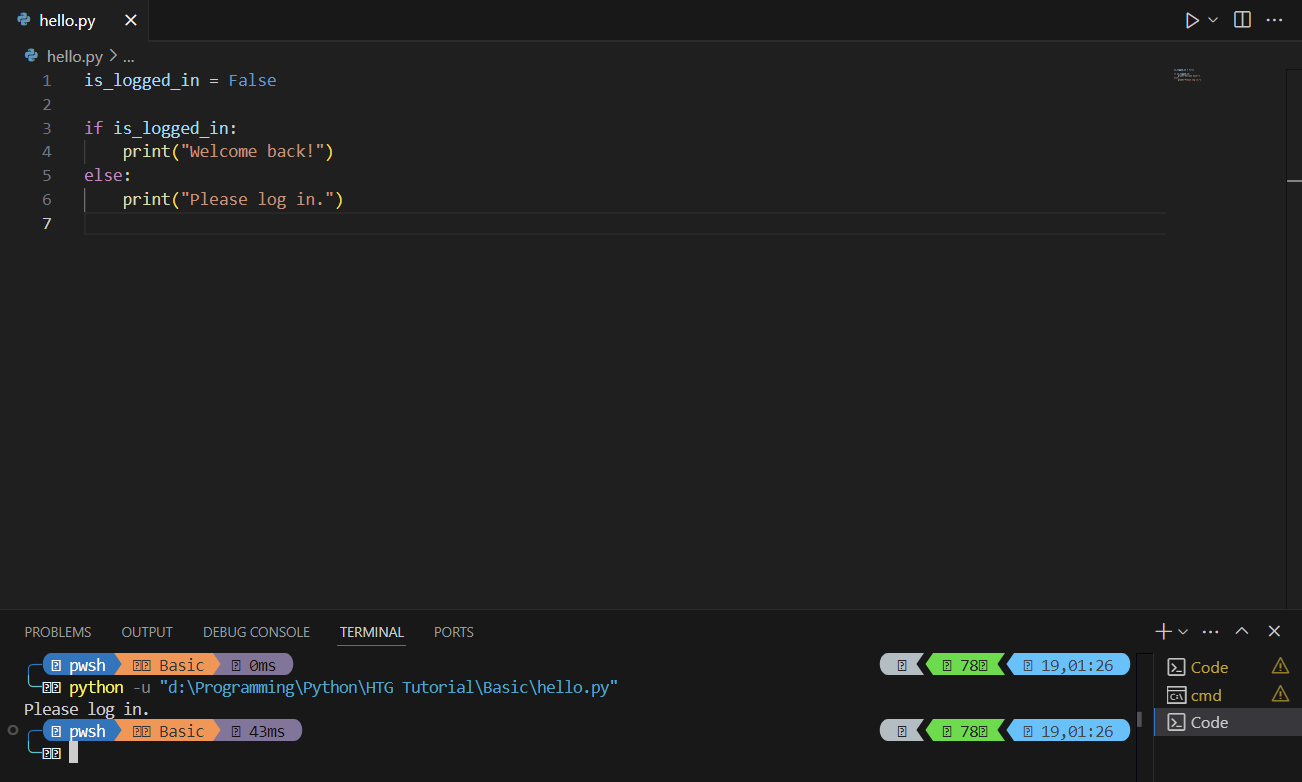This screenshot has width=1302, height=782.
Task: Expand breadcrumb ellipsis after hello.py
Action: pyautogui.click(x=128, y=57)
